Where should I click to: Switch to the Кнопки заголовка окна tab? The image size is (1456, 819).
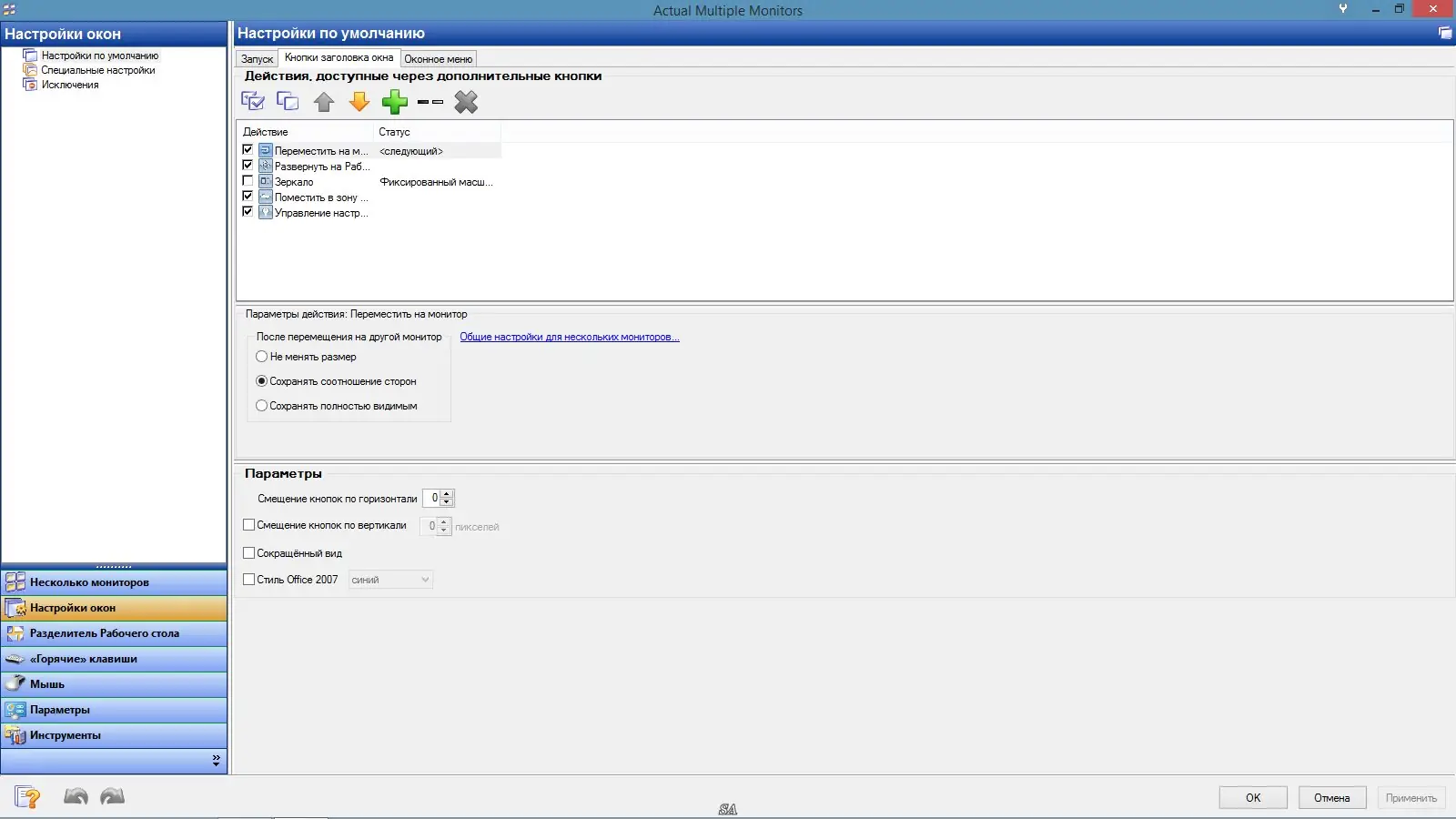pos(339,57)
